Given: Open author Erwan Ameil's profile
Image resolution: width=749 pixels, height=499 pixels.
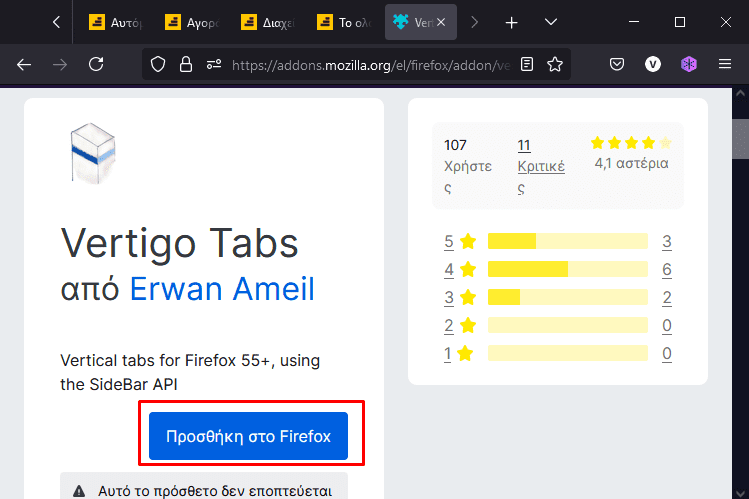Looking at the screenshot, I should click(x=222, y=289).
